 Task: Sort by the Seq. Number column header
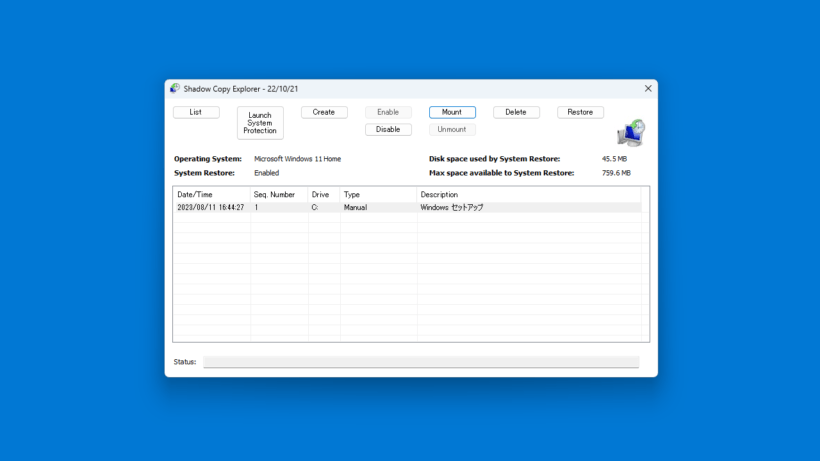279,194
